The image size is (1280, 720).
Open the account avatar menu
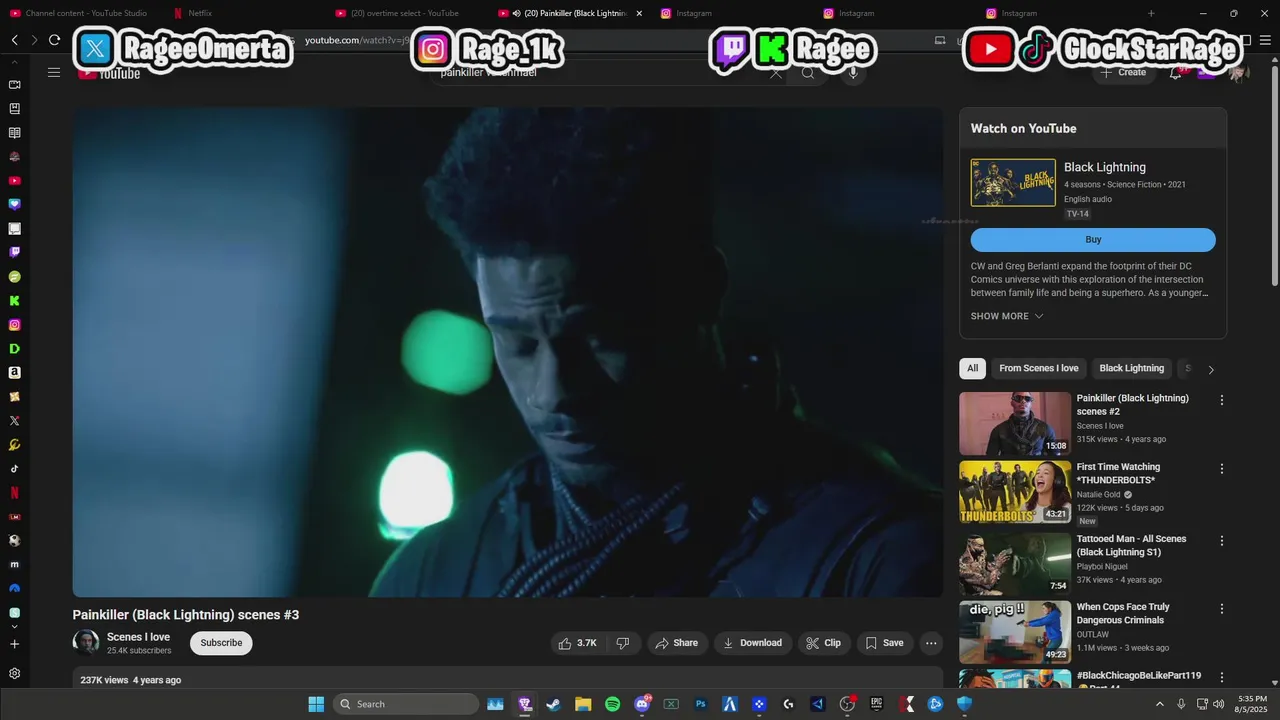[1239, 73]
